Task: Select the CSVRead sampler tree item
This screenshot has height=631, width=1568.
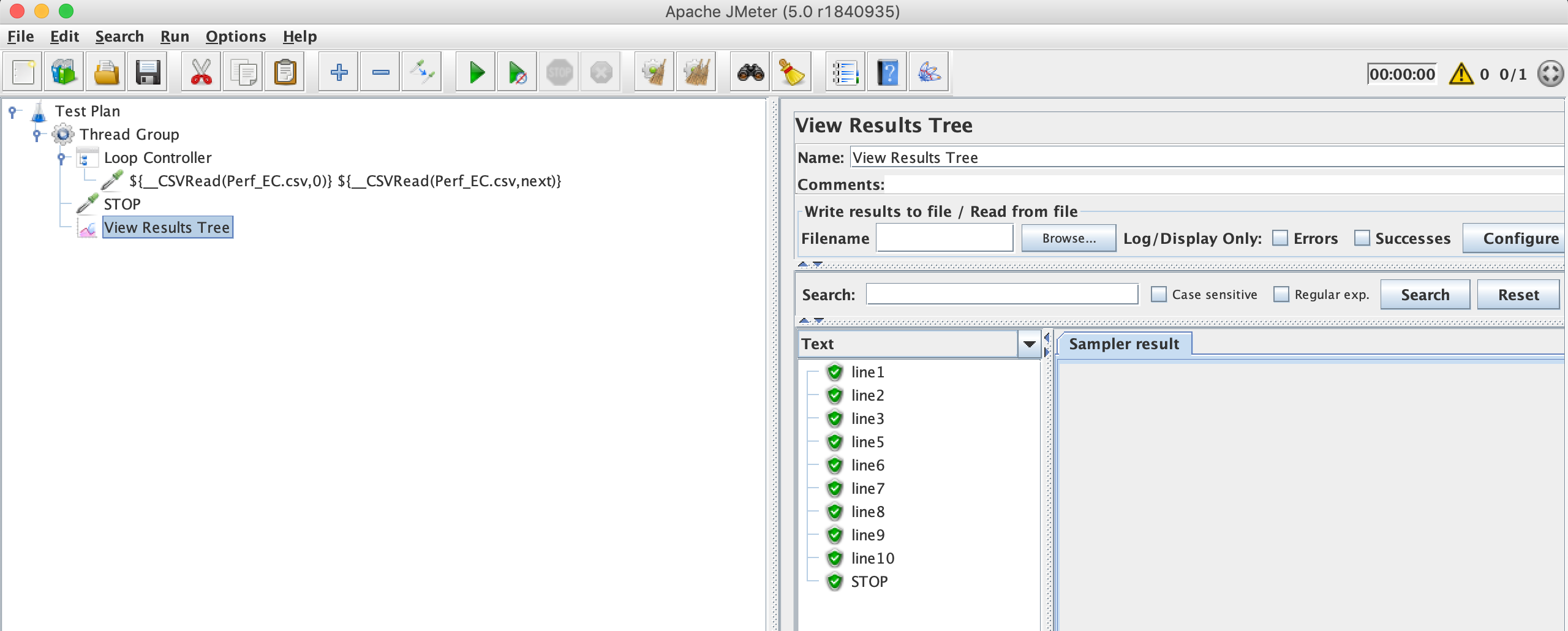Action: [x=345, y=181]
